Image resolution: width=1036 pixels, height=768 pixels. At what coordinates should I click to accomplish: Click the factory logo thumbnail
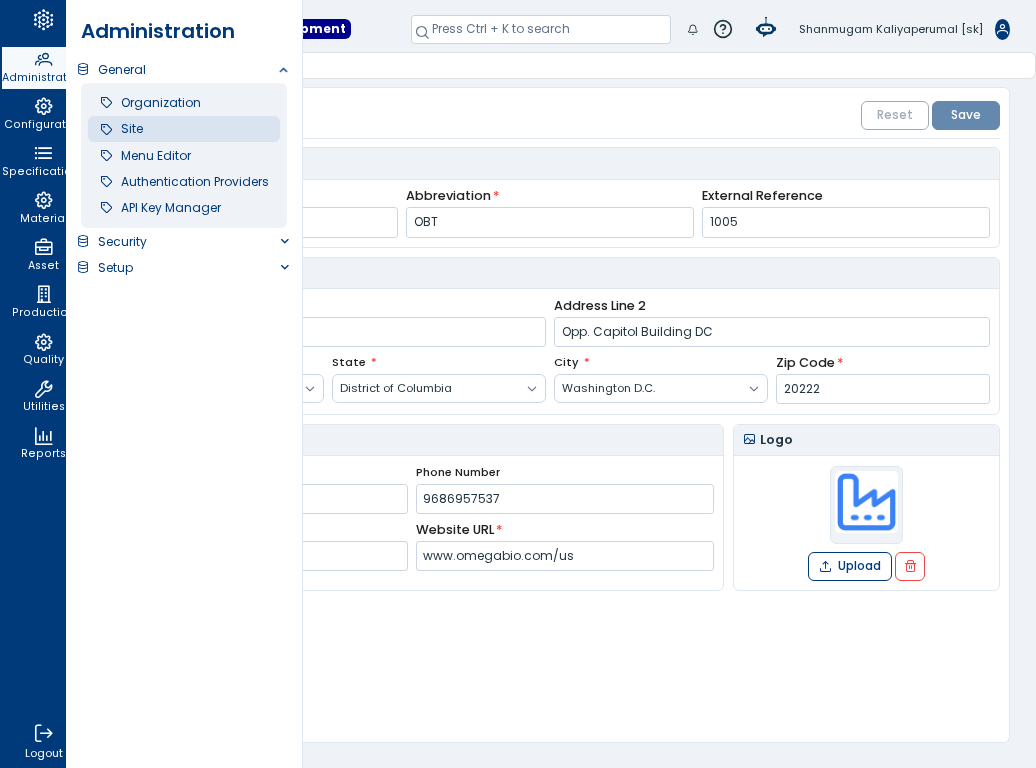[x=866, y=504]
